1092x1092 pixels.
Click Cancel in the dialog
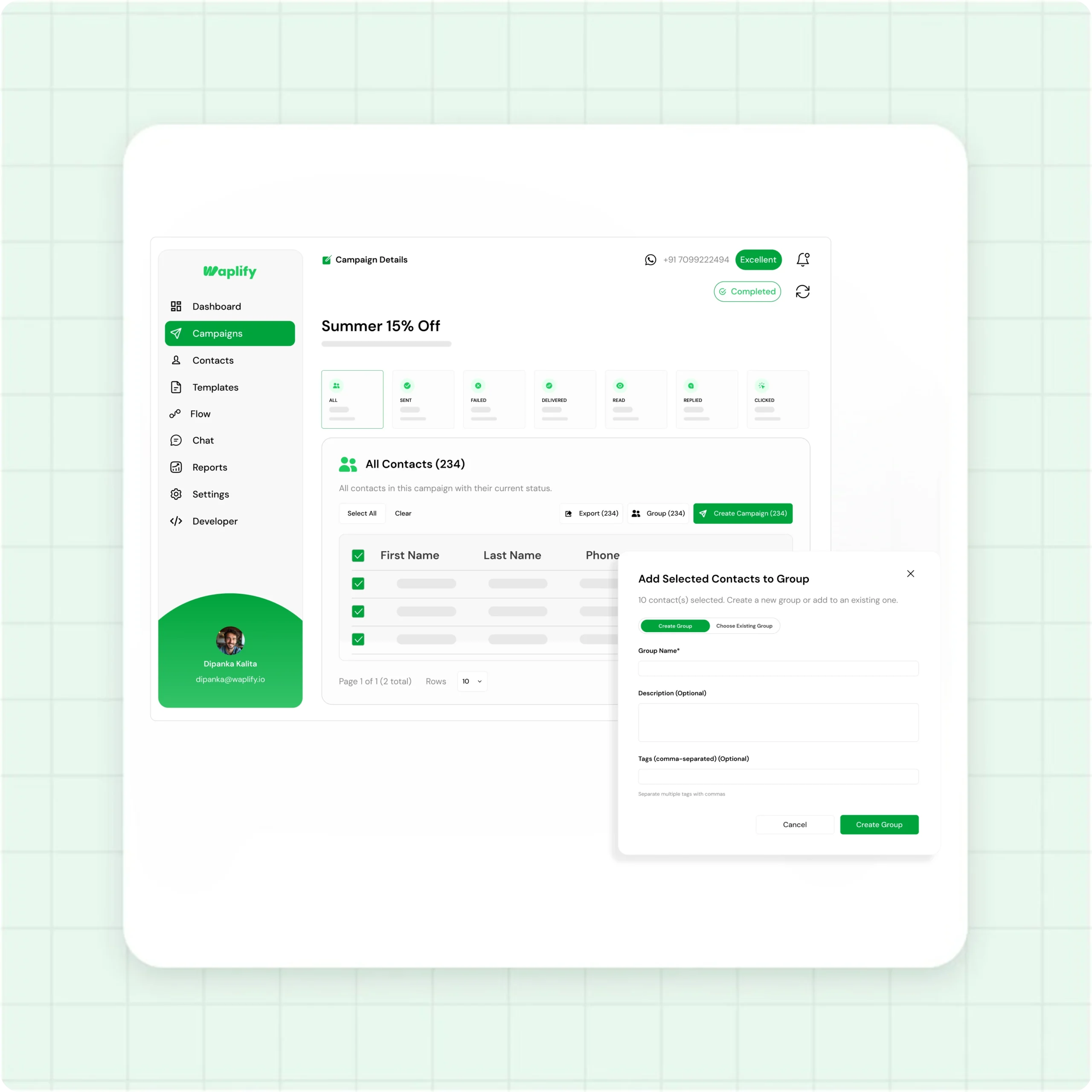tap(795, 825)
